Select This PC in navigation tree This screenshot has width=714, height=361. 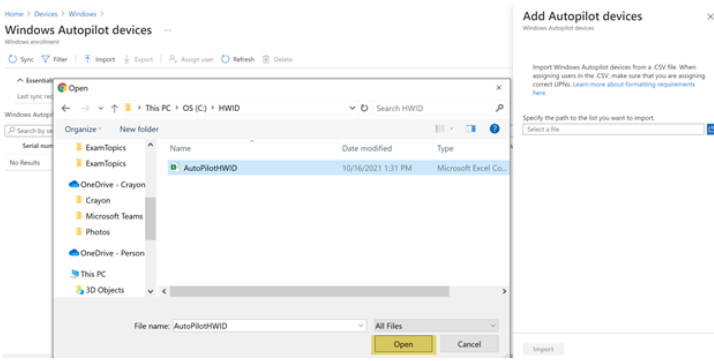tap(88, 274)
